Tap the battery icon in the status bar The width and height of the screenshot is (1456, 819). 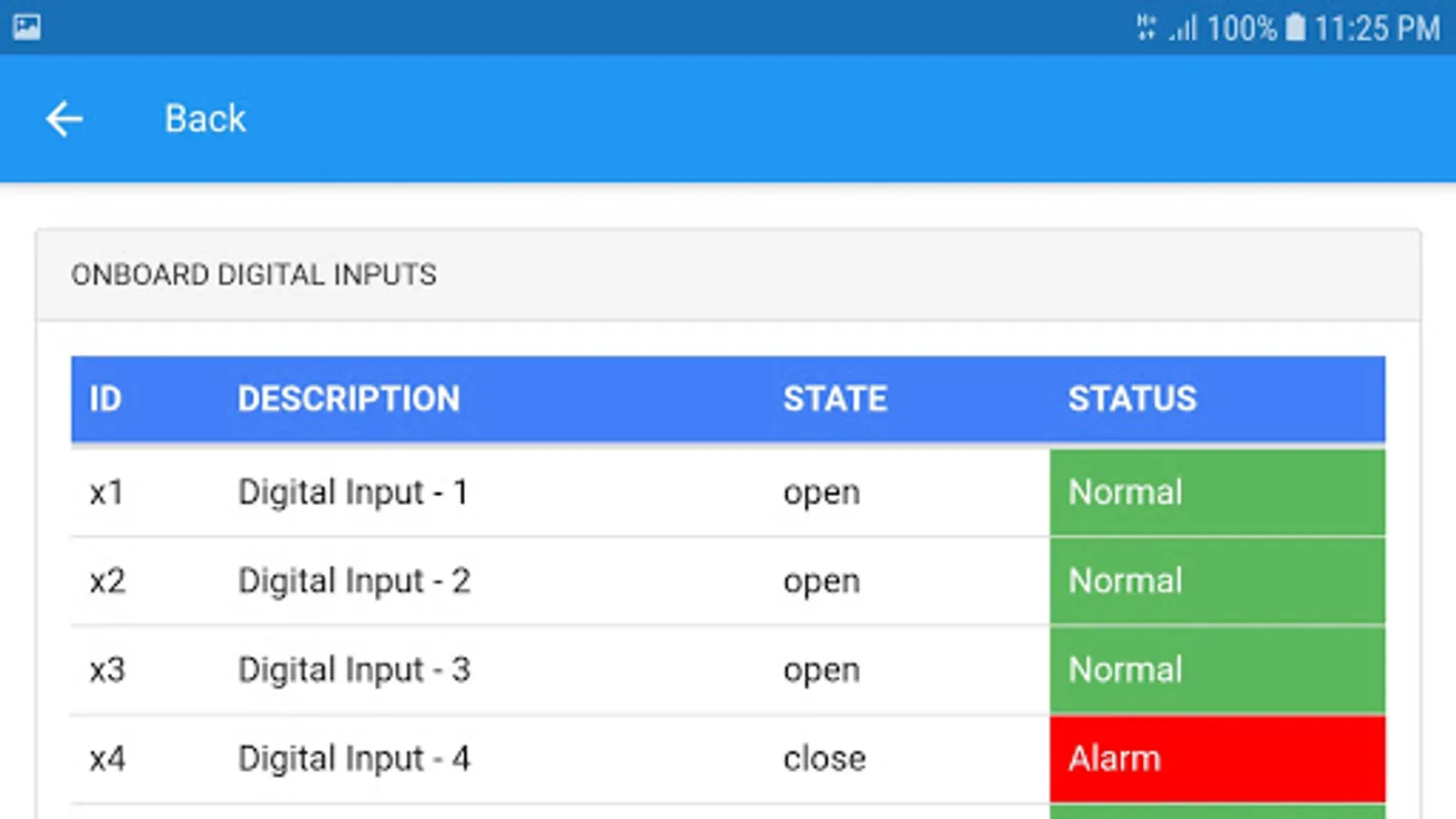point(1295,27)
